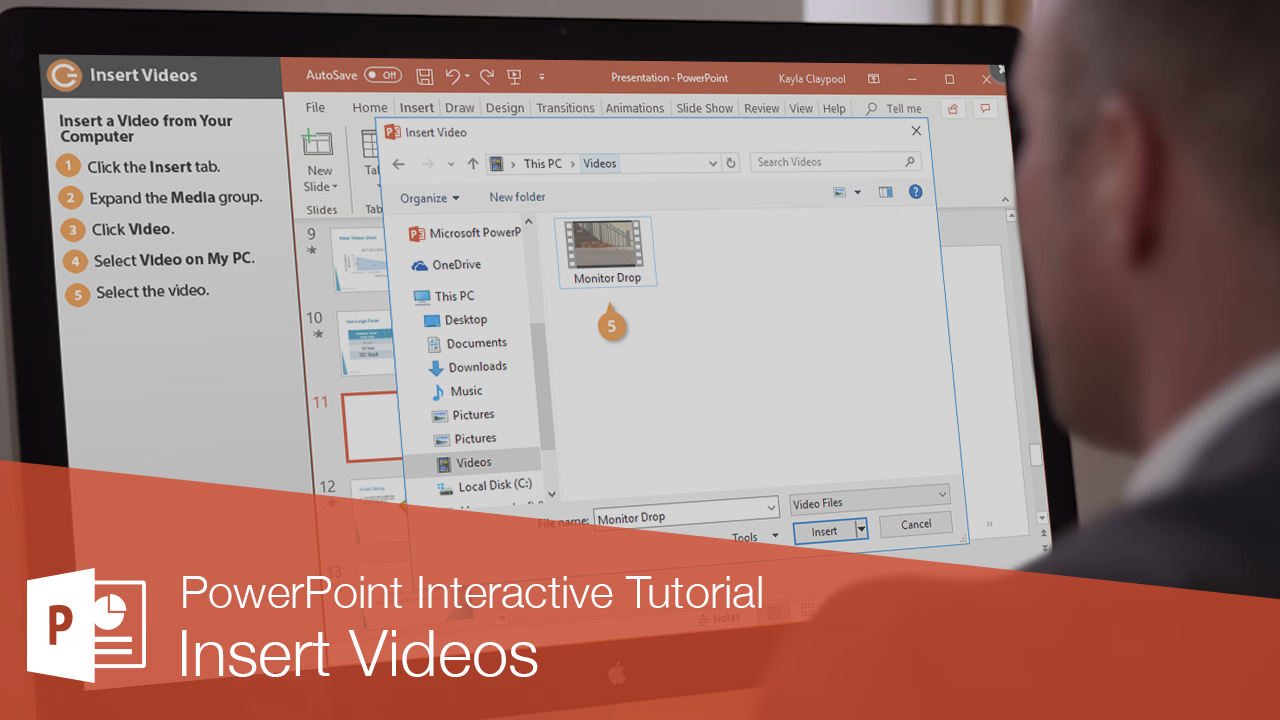Image resolution: width=1280 pixels, height=720 pixels.
Task: Click the change view icon near Organize bar
Action: [x=838, y=191]
